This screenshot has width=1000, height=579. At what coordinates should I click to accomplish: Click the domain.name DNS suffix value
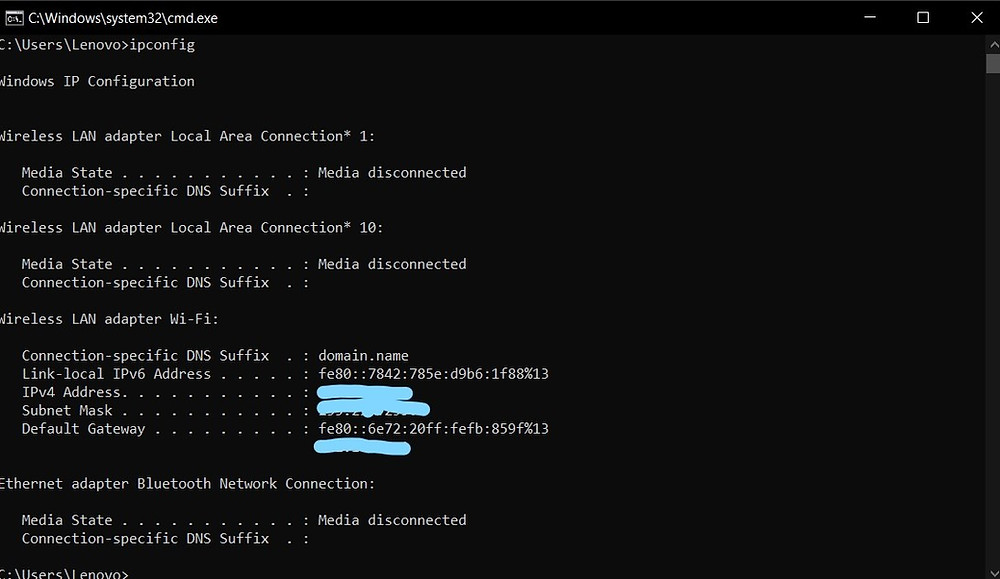pos(363,355)
